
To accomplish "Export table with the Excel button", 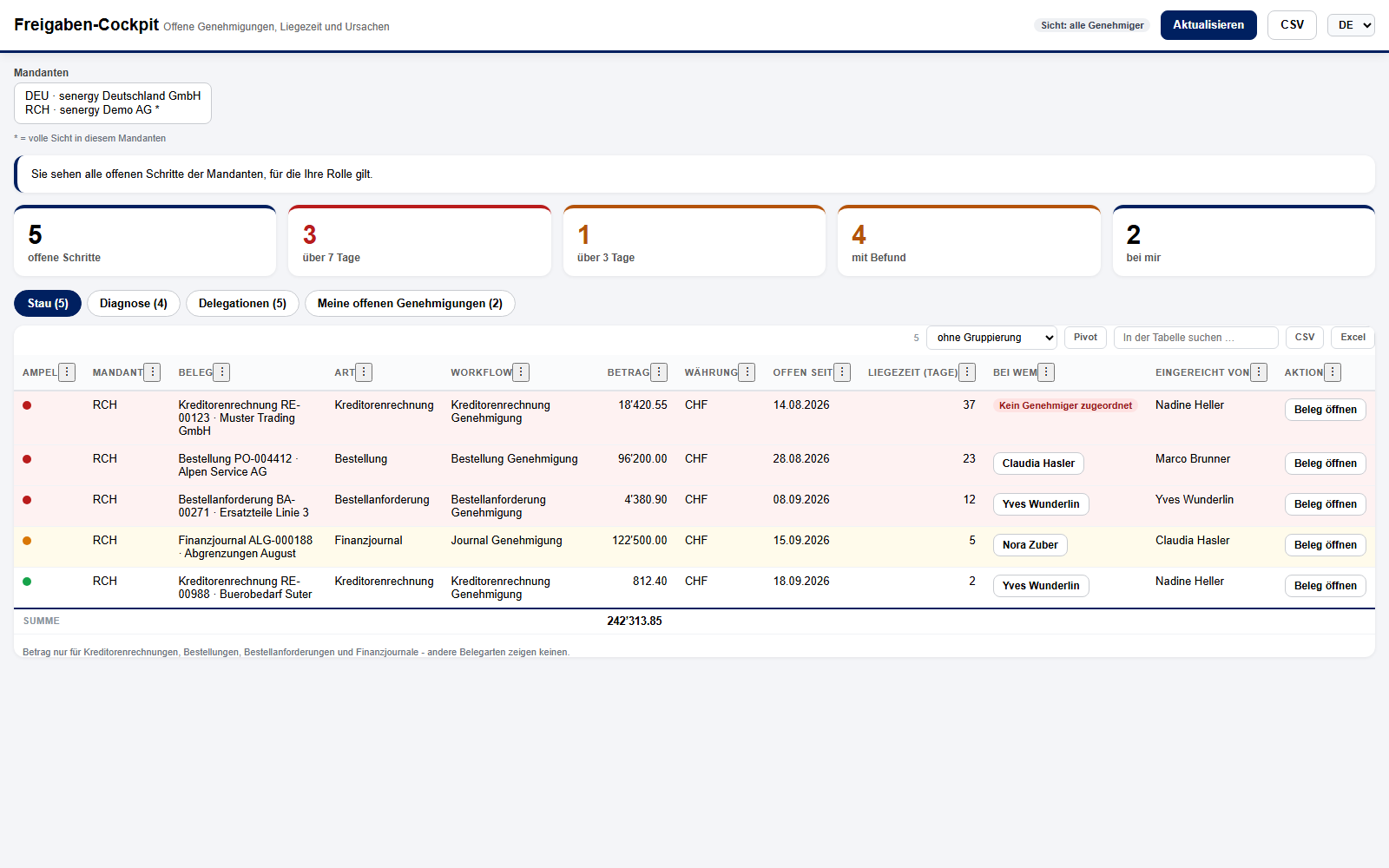I will [x=1353, y=338].
